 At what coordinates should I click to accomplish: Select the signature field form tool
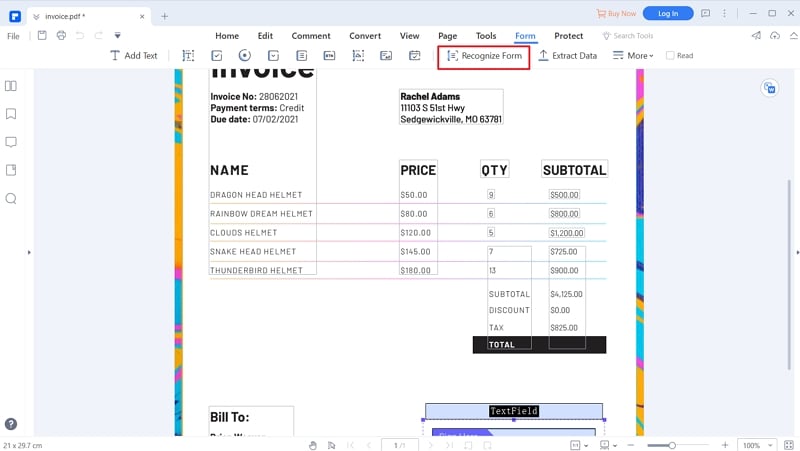[x=386, y=56]
